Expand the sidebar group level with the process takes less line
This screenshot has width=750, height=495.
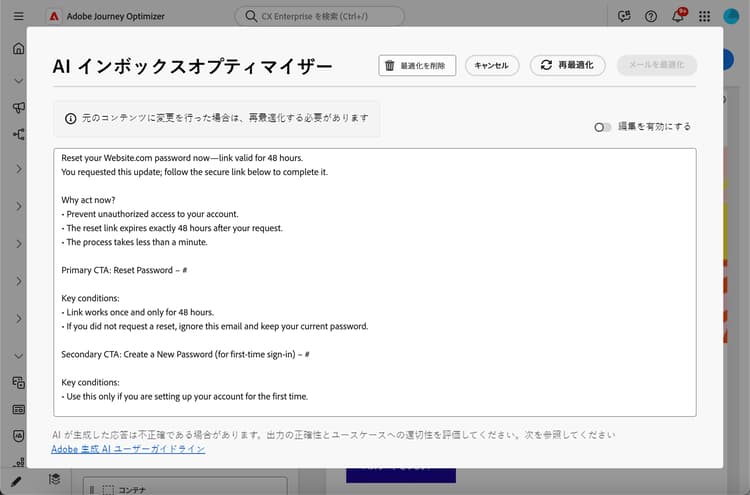point(19,243)
